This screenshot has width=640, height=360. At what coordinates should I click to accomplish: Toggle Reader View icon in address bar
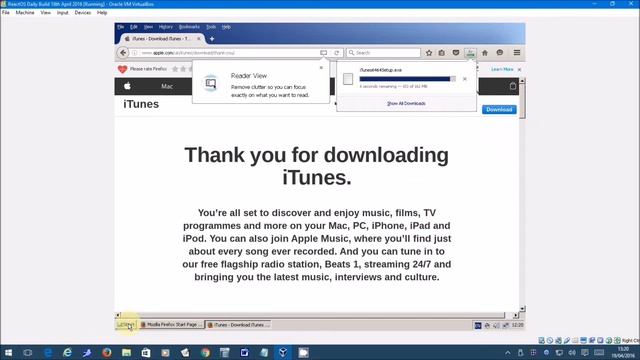click(323, 53)
